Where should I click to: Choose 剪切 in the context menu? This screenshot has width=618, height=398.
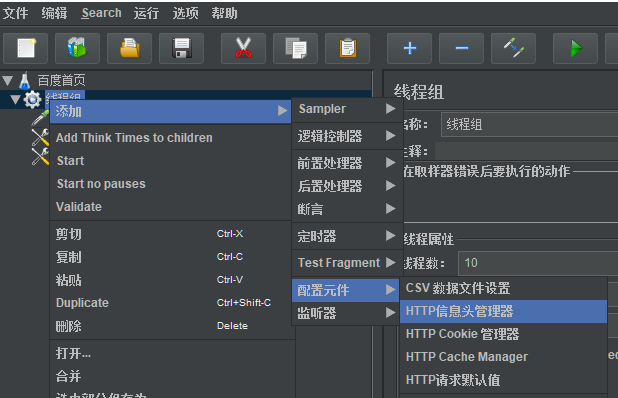[171, 234]
